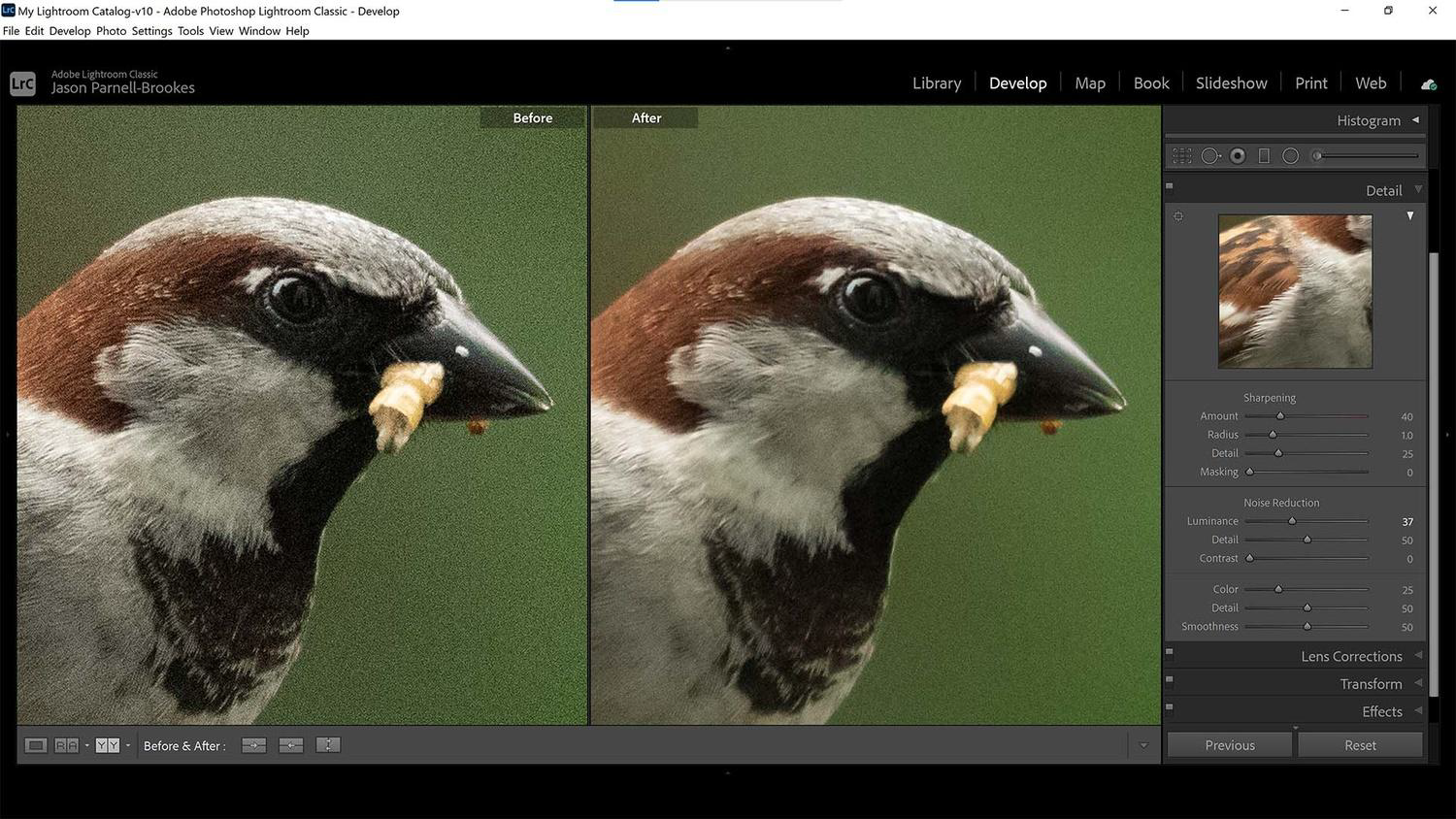The height and width of the screenshot is (819, 1456).
Task: Copy Before settings to After
Action: (253, 745)
